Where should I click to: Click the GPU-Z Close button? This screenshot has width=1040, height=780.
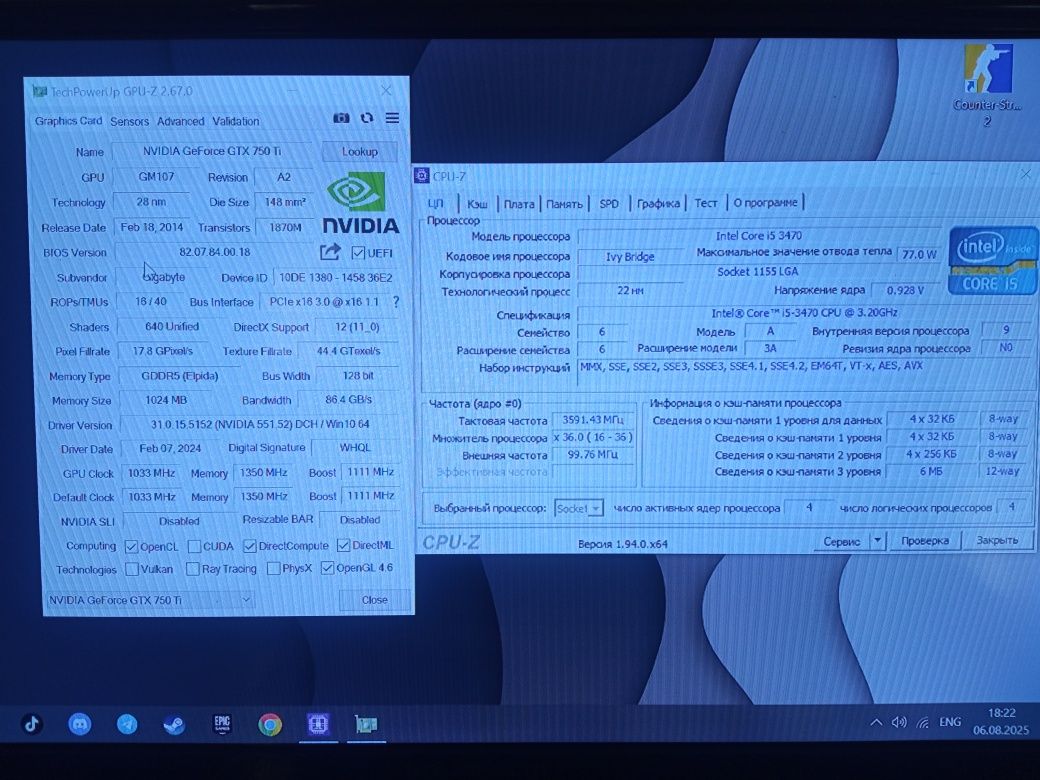point(374,600)
